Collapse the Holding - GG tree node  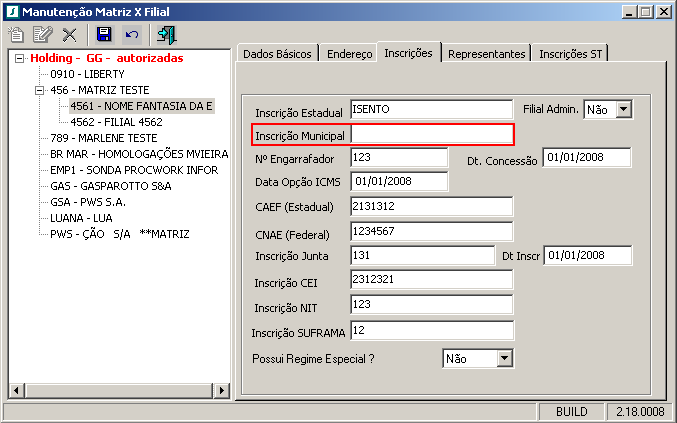click(19, 58)
